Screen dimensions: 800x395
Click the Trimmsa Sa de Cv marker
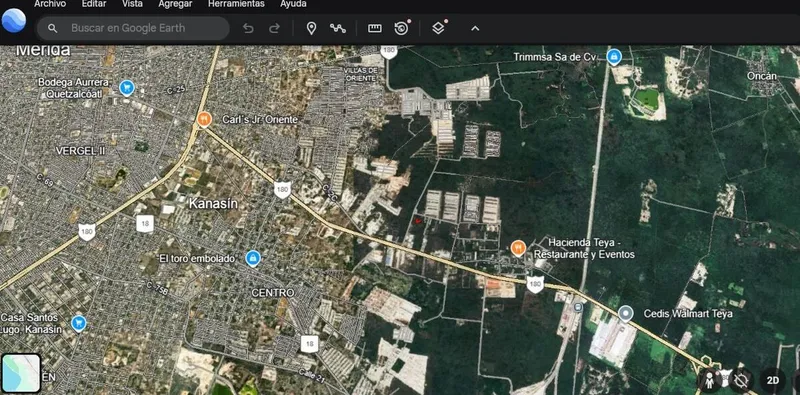(x=614, y=56)
